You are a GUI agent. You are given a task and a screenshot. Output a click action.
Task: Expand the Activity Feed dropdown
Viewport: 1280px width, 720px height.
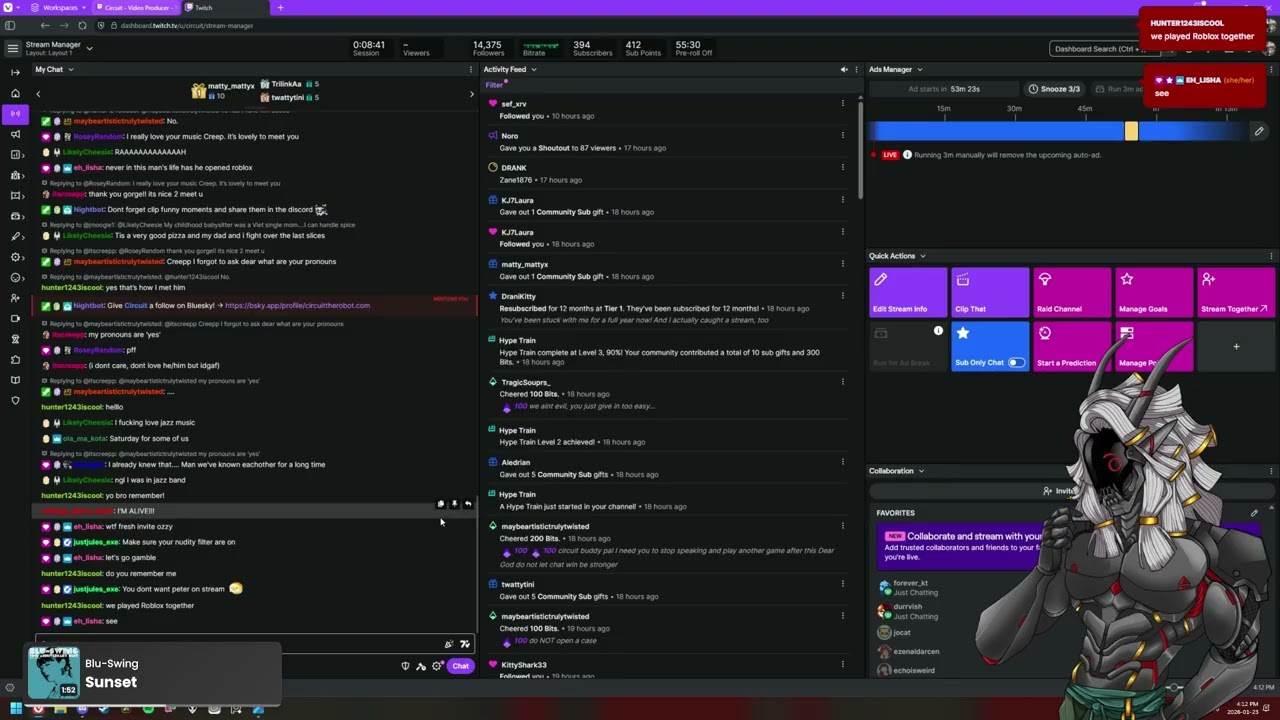click(533, 70)
